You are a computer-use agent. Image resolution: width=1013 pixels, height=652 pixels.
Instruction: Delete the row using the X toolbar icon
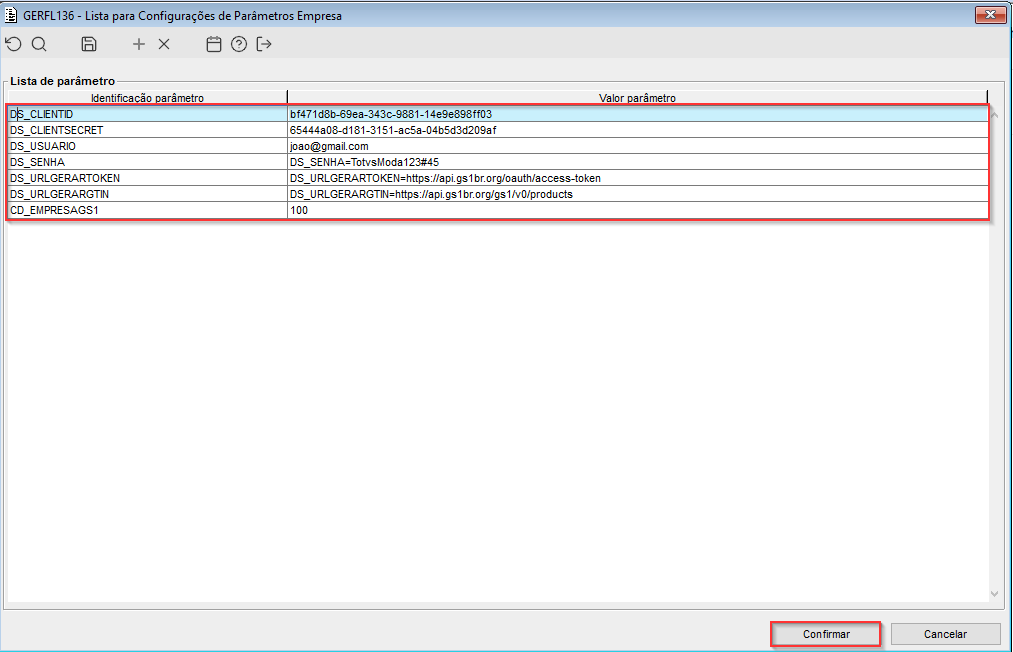[164, 44]
